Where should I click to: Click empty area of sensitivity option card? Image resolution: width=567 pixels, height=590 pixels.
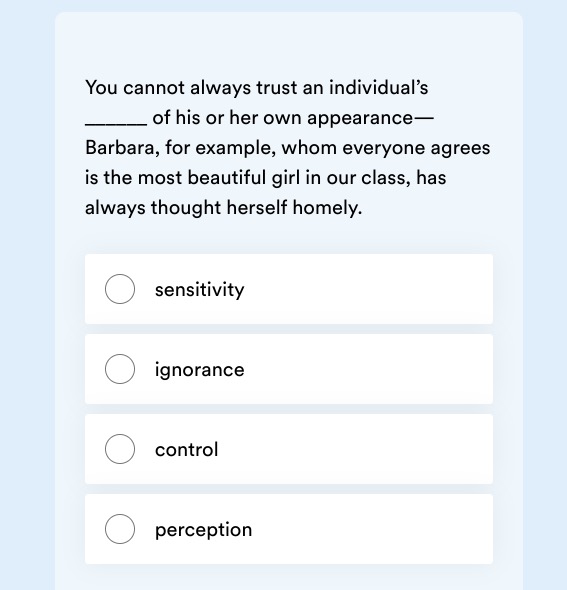point(369,289)
